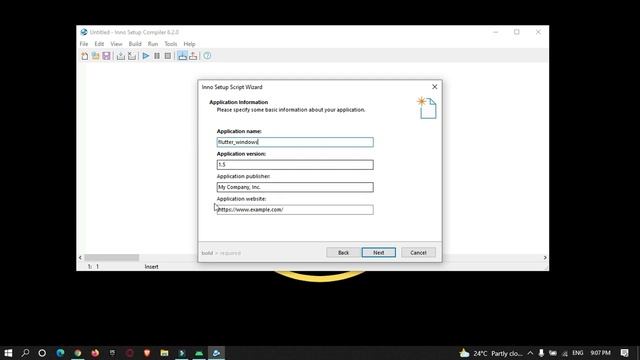
Task: Open Microsoft Edge from taskbar
Action: [x=60, y=353]
